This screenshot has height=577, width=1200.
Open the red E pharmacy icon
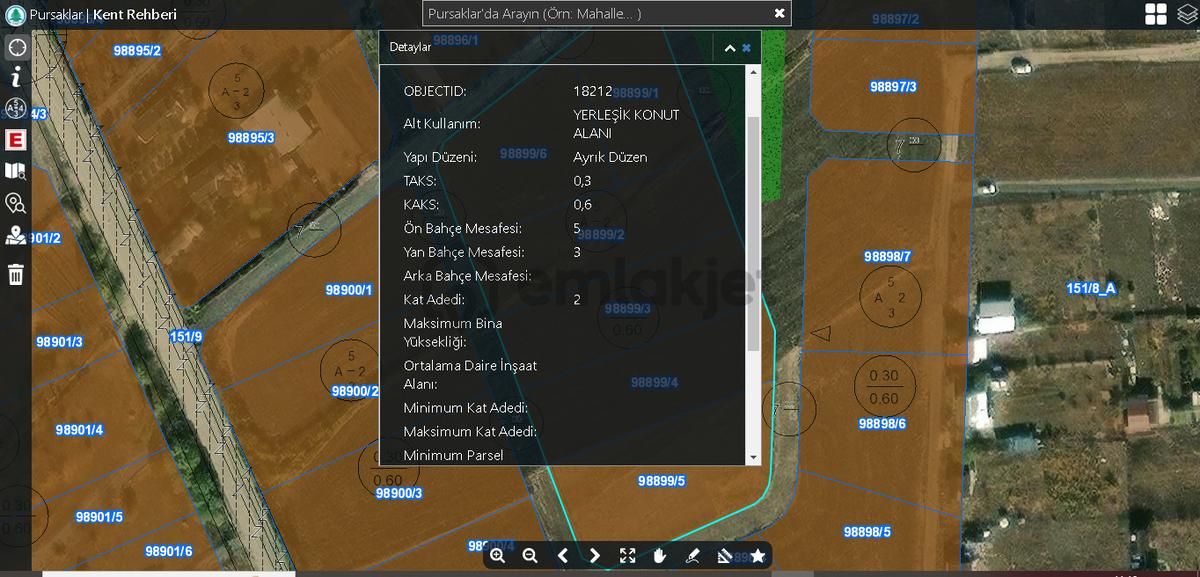pos(16,140)
